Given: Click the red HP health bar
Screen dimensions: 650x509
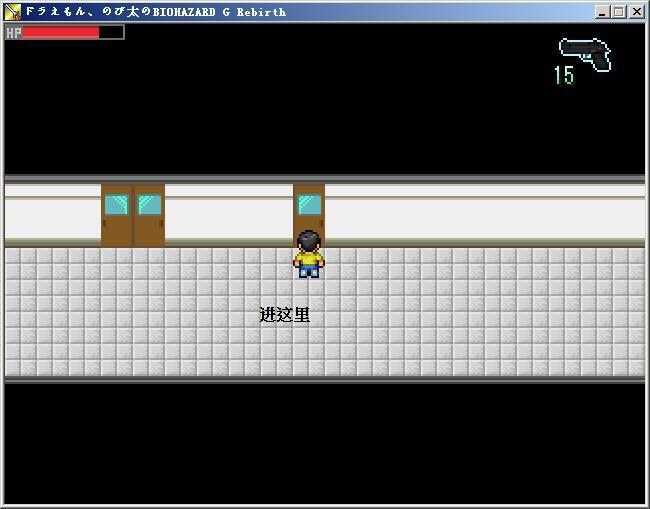Looking at the screenshot, I should tap(65, 32).
